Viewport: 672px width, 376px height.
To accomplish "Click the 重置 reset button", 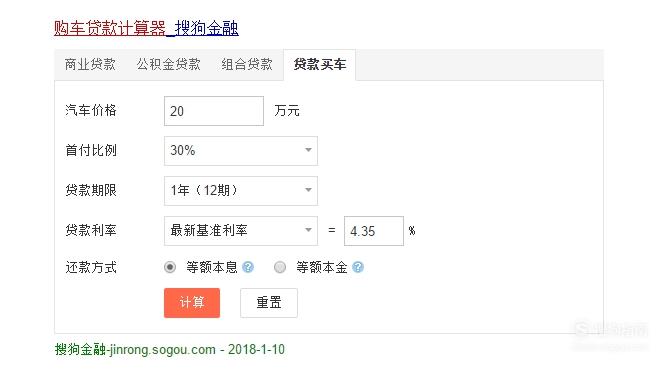I will (x=269, y=303).
